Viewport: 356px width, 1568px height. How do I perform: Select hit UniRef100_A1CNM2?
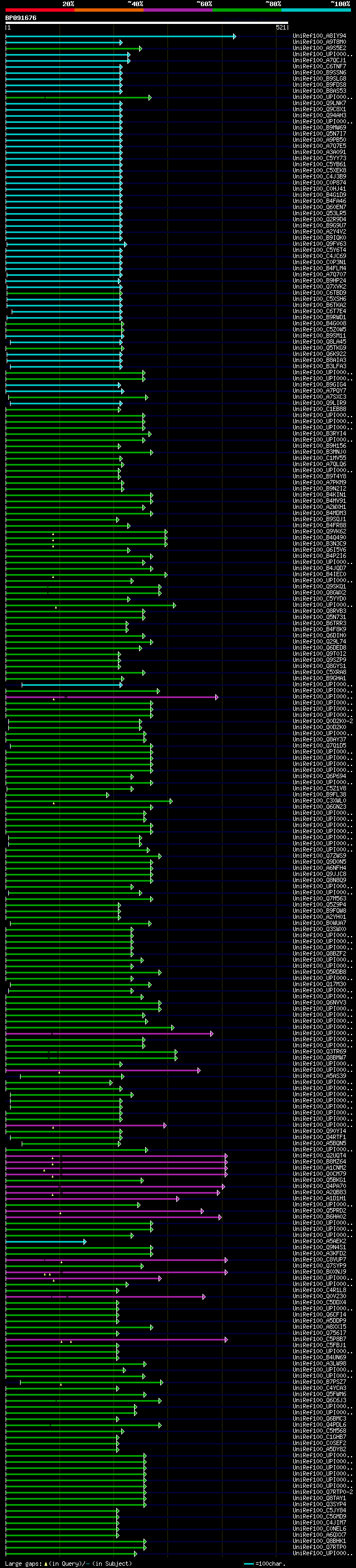point(319,1168)
